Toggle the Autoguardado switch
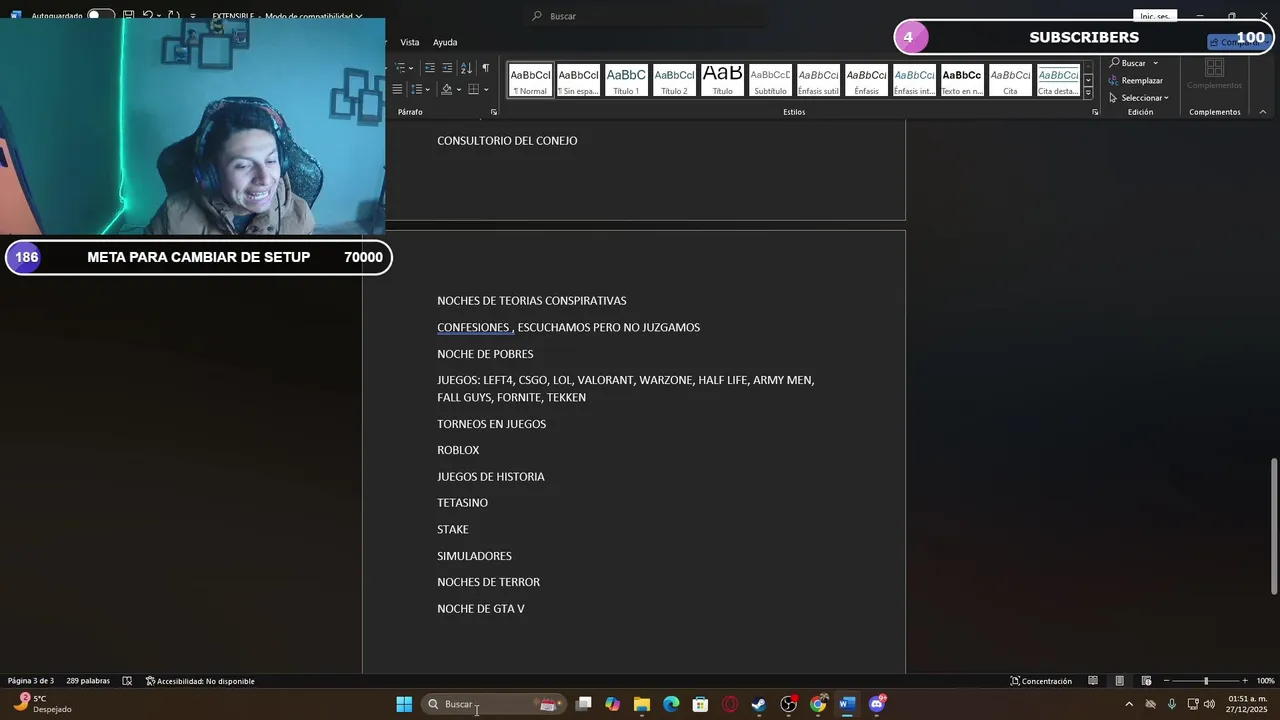The width and height of the screenshot is (1280, 720). pyautogui.click(x=100, y=16)
